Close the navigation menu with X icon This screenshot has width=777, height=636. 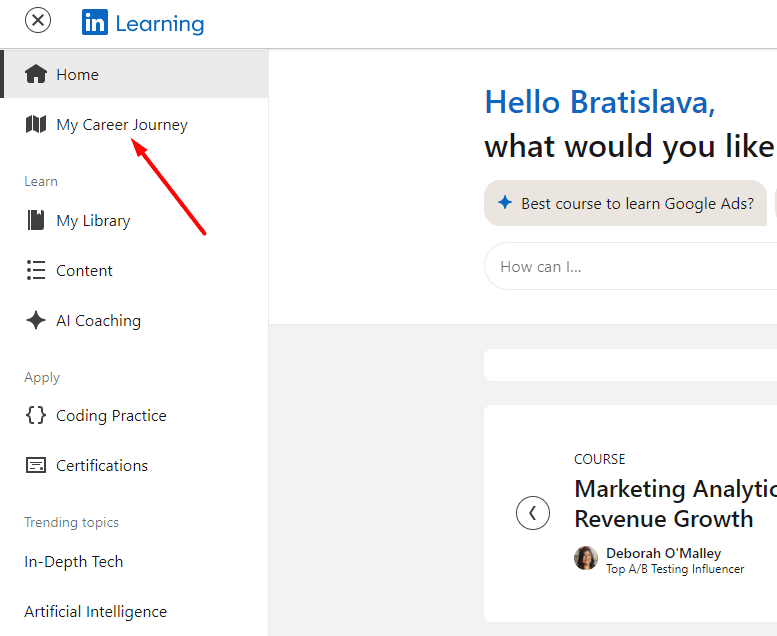coord(38,21)
